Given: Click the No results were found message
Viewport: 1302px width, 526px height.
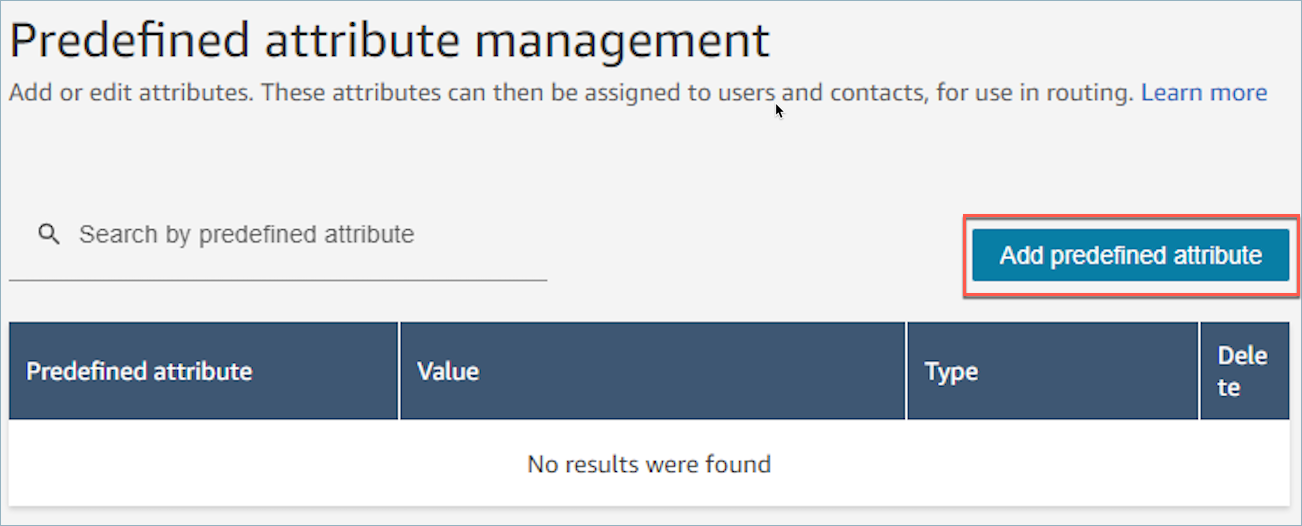Looking at the screenshot, I should [x=649, y=464].
